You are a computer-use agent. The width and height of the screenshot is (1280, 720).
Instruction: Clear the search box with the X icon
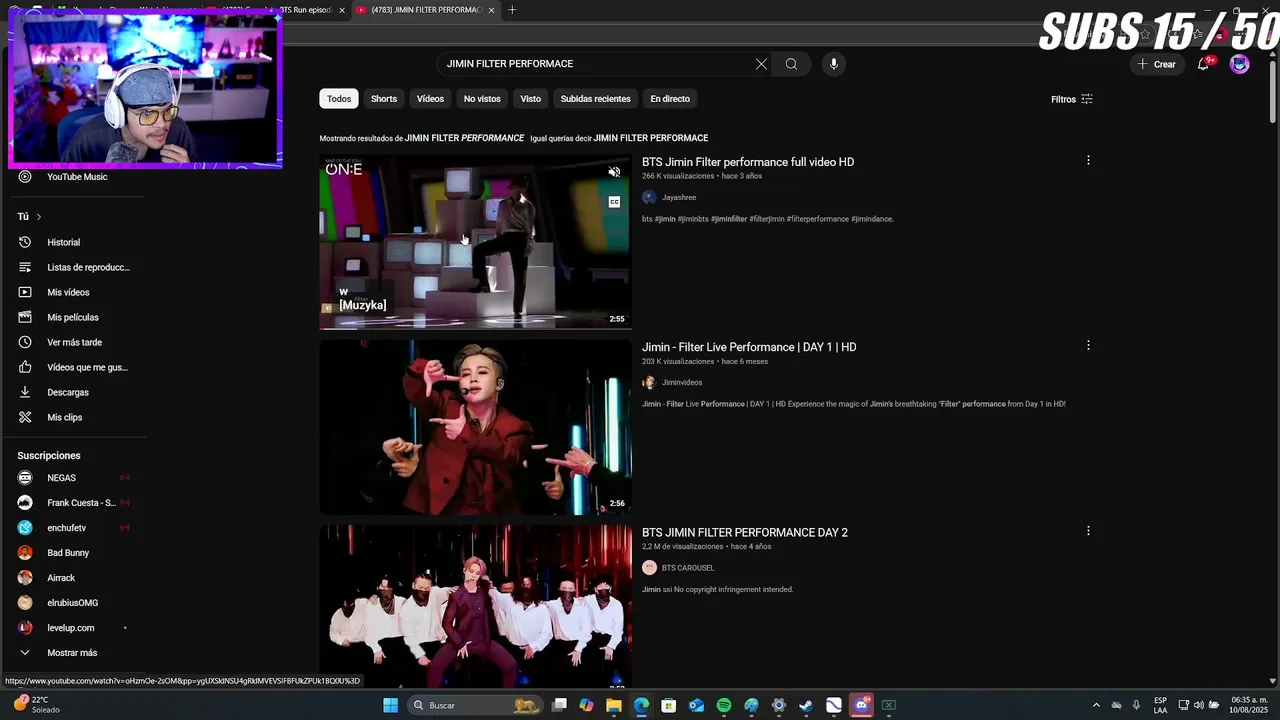point(761,64)
